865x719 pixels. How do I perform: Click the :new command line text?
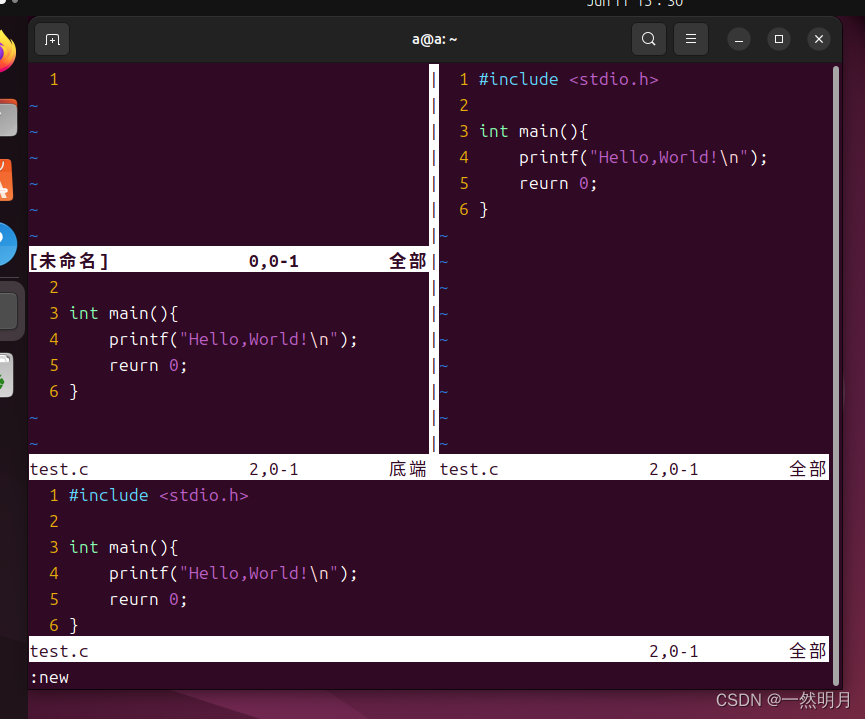pyautogui.click(x=50, y=677)
